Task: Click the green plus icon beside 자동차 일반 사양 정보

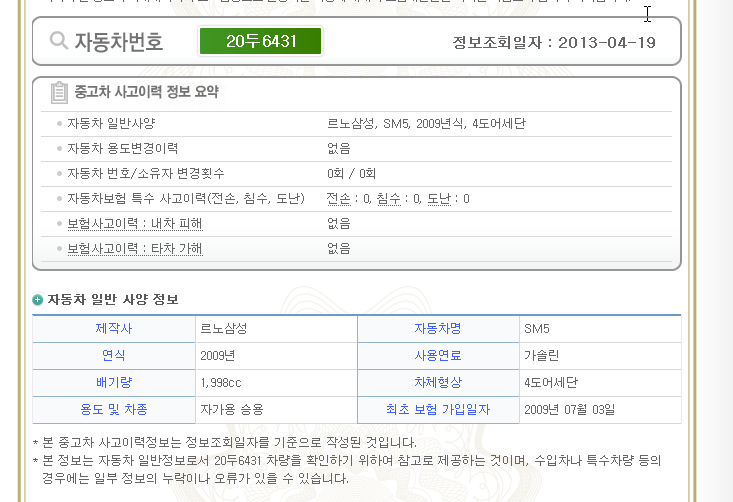Action: [x=37, y=300]
